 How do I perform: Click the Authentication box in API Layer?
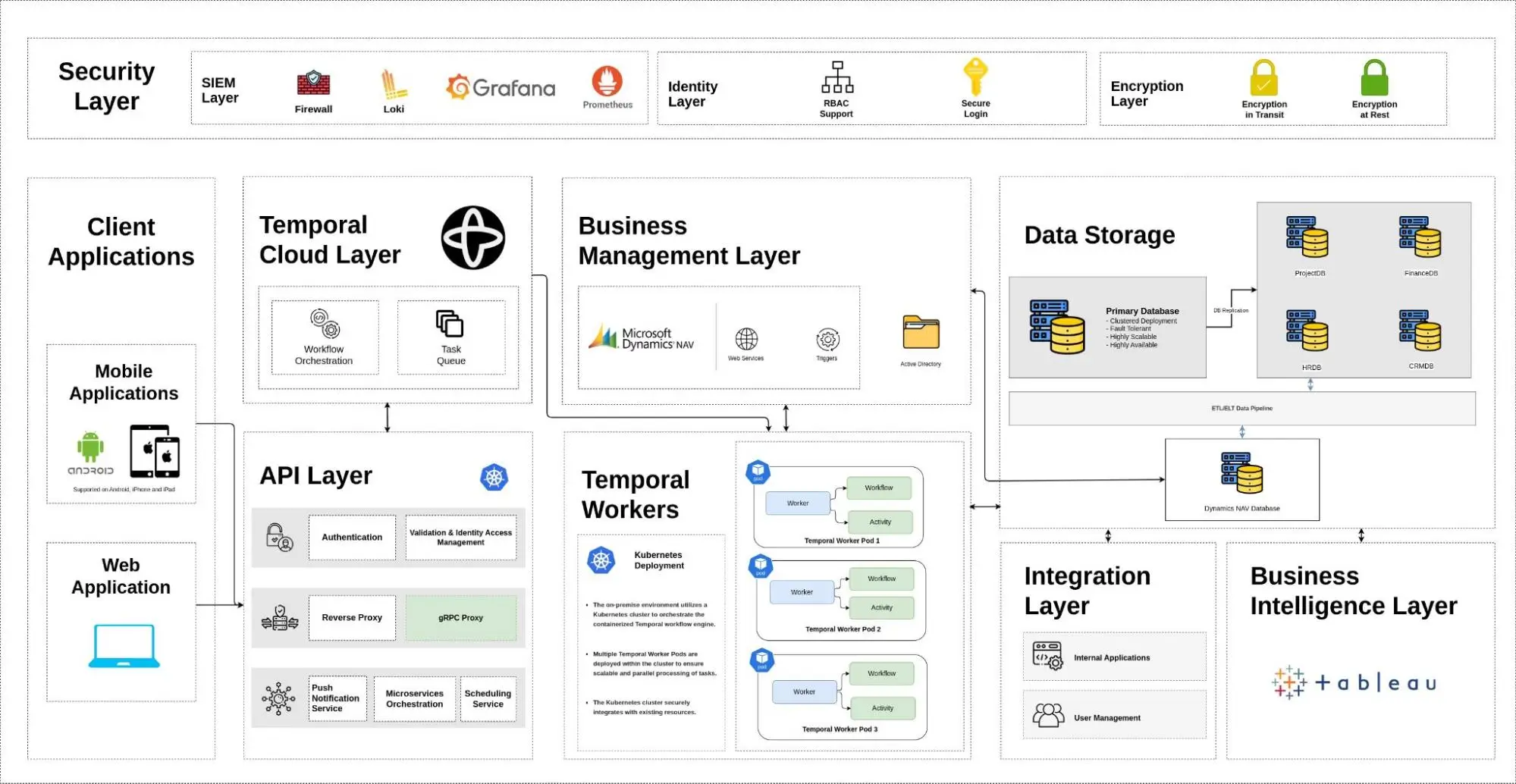point(352,538)
